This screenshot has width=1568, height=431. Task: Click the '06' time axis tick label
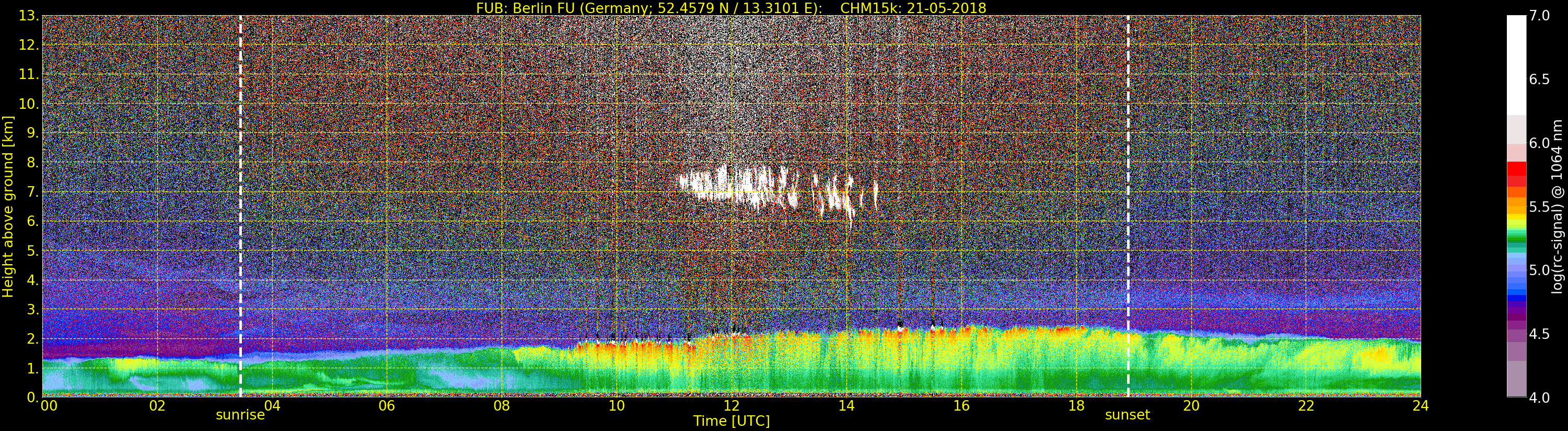[x=387, y=405]
